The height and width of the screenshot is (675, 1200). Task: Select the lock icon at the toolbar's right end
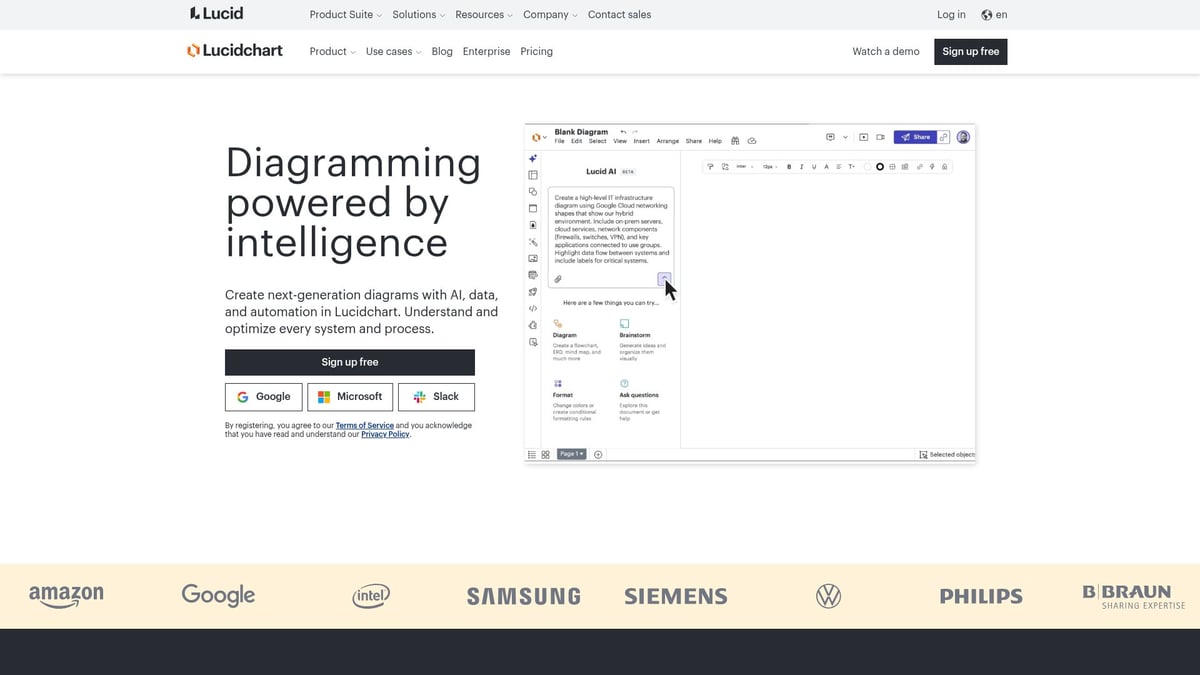[x=944, y=167]
